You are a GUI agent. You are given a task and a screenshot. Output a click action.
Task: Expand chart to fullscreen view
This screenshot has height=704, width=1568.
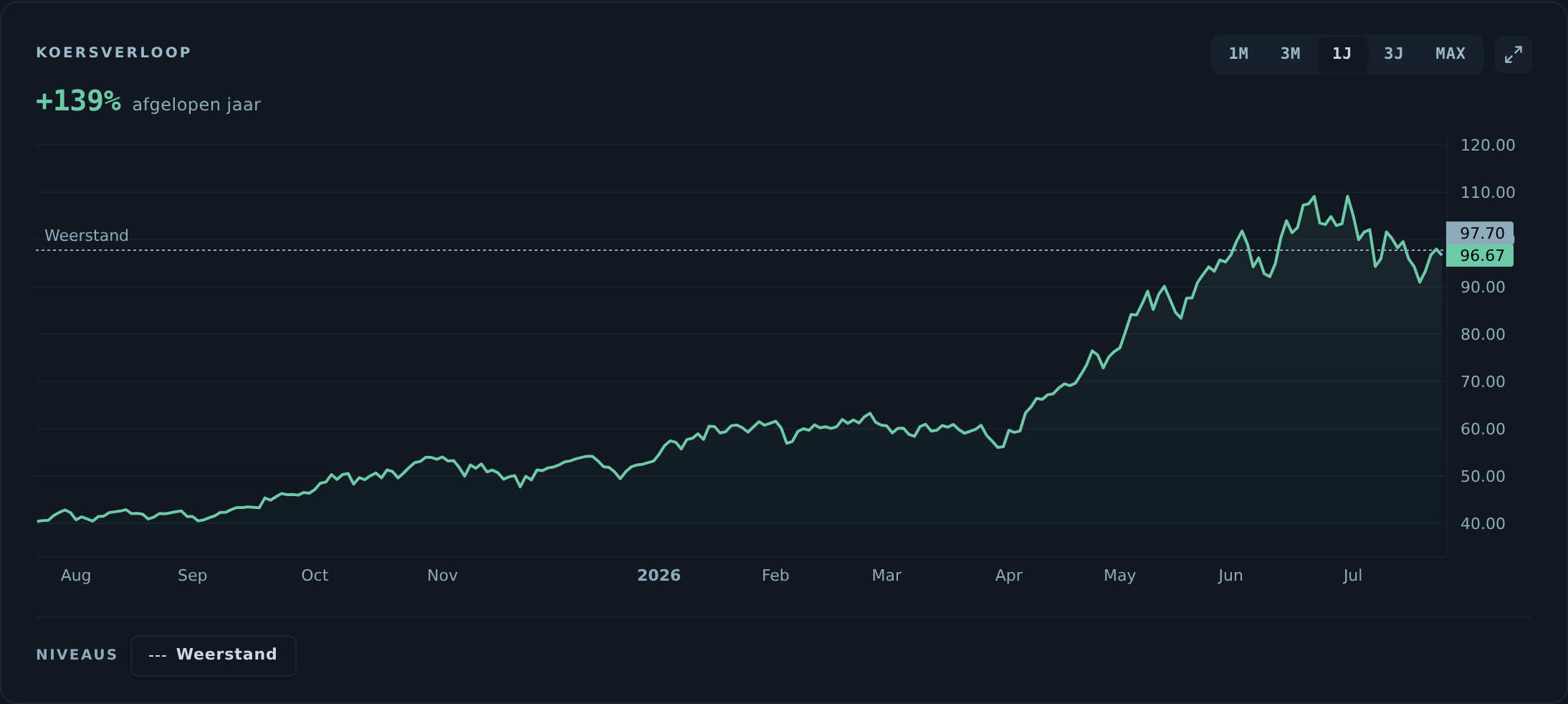[x=1513, y=54]
